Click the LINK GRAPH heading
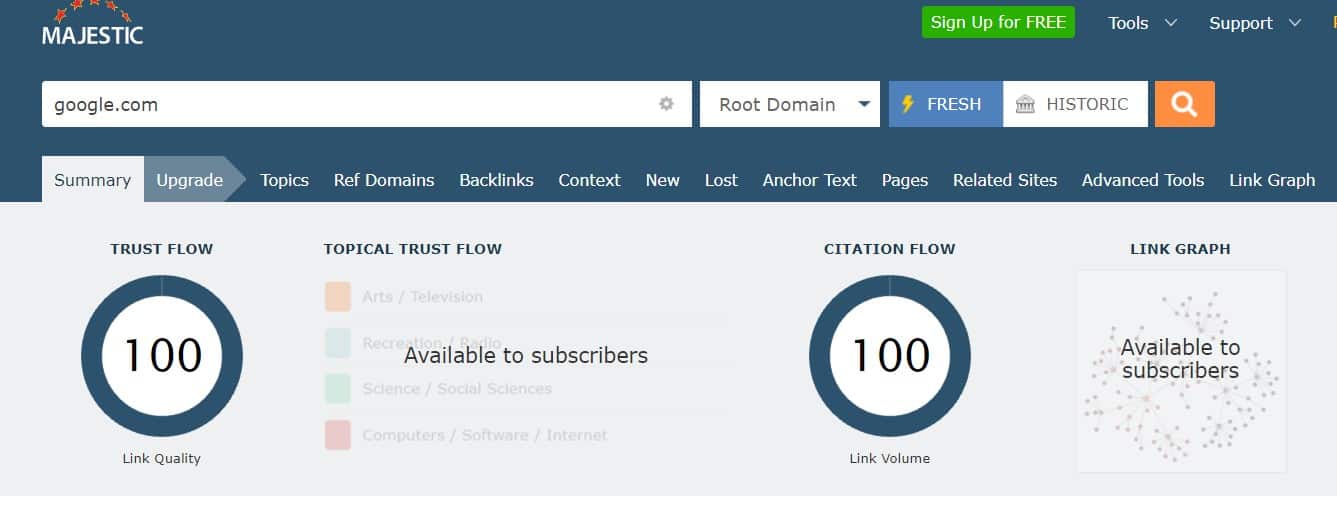Image resolution: width=1337 pixels, height=515 pixels. coord(1181,249)
